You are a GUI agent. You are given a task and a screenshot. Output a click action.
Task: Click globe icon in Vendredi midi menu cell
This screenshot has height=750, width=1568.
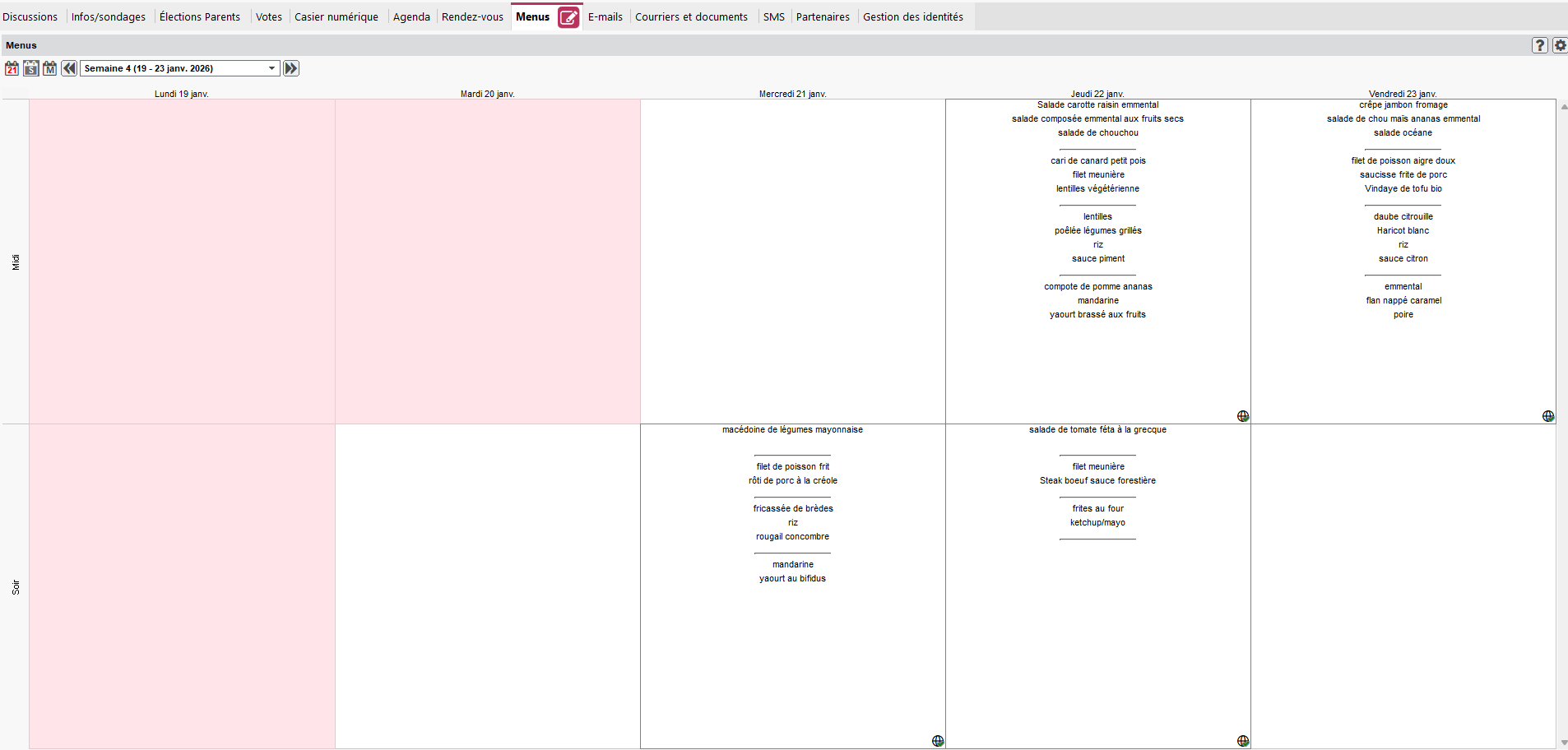coord(1547,416)
